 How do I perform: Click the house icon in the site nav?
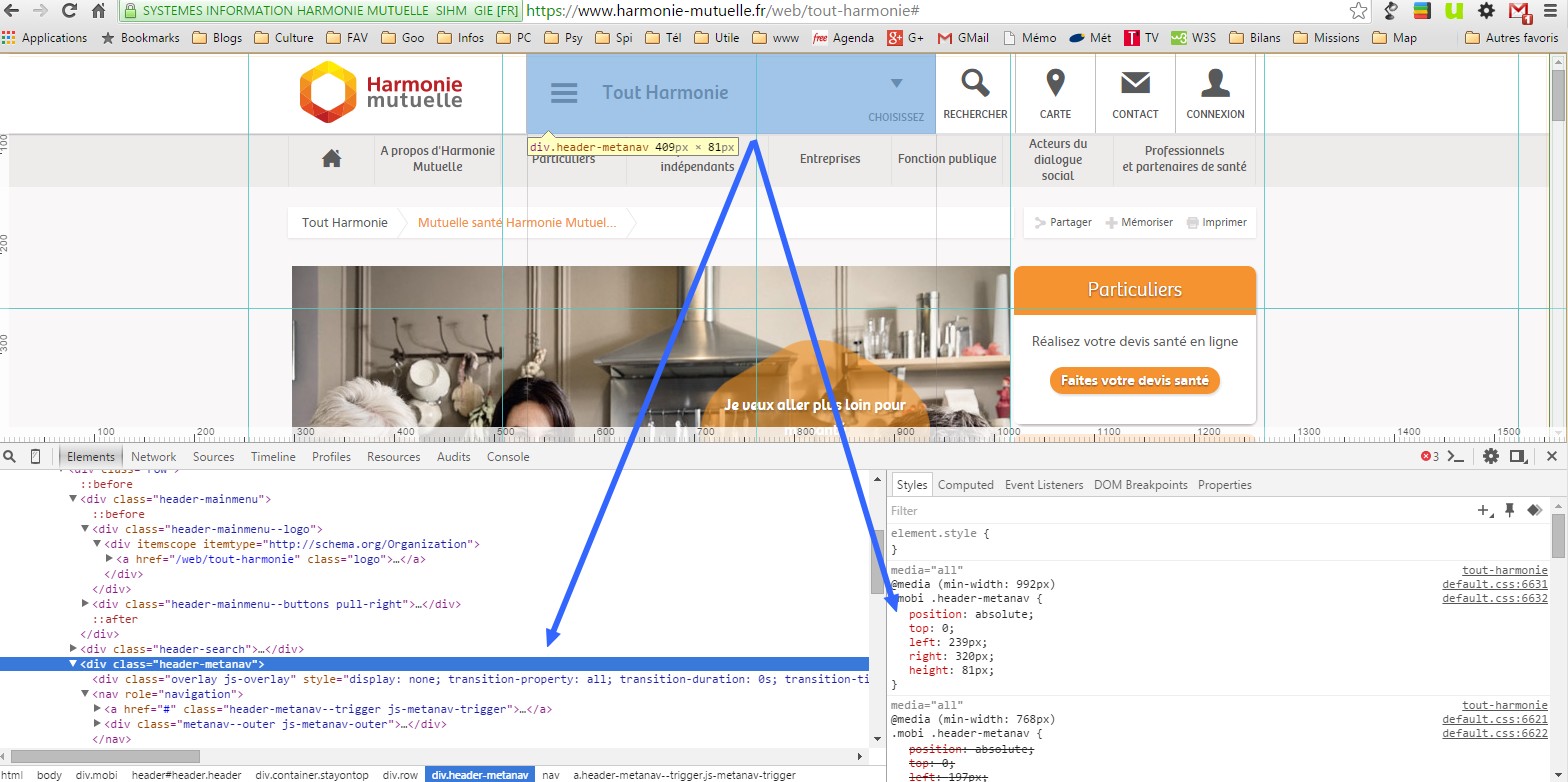pos(331,158)
